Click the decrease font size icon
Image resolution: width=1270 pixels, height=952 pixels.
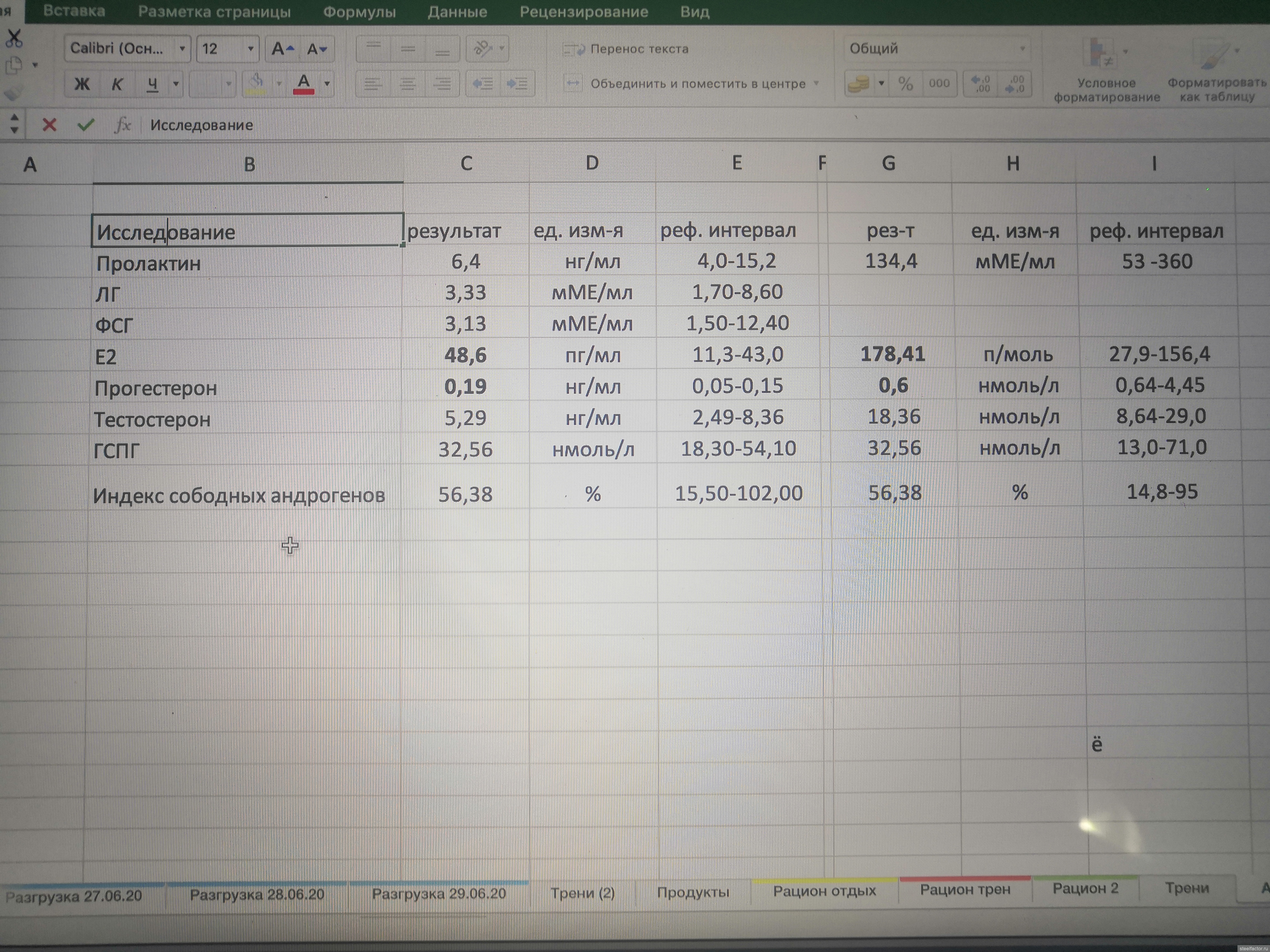coord(316,49)
